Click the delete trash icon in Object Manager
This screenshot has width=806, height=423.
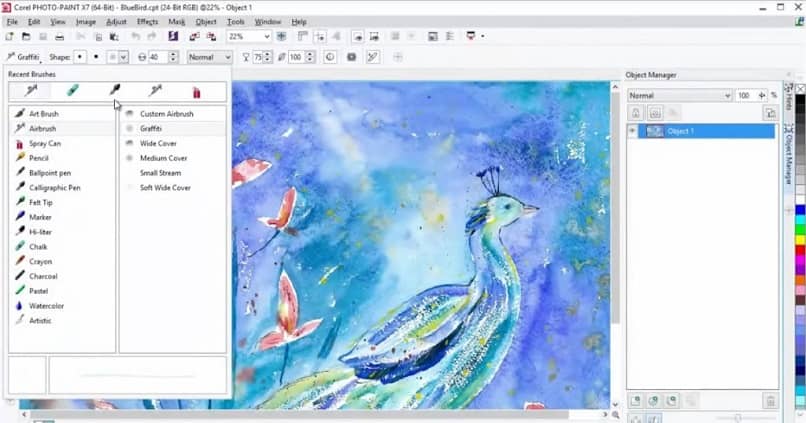(770, 400)
